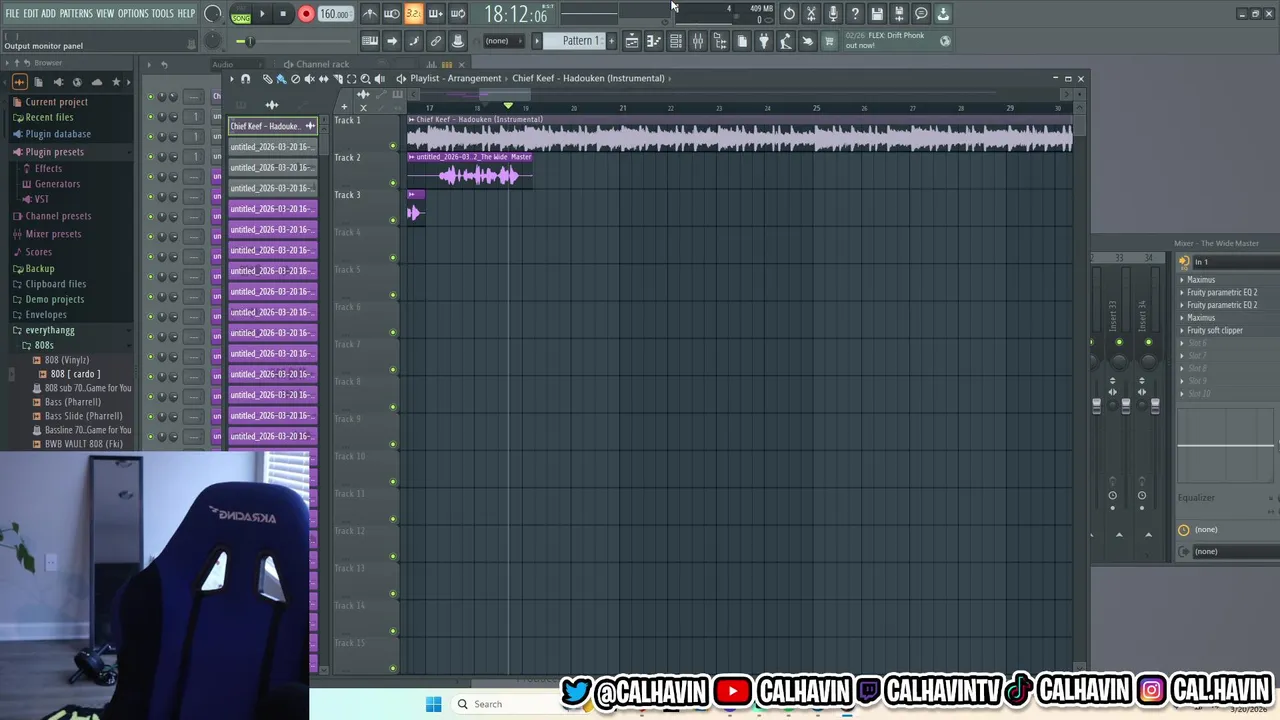Expand the Current project folder
This screenshot has width=1280, height=720.
pyautogui.click(x=56, y=102)
